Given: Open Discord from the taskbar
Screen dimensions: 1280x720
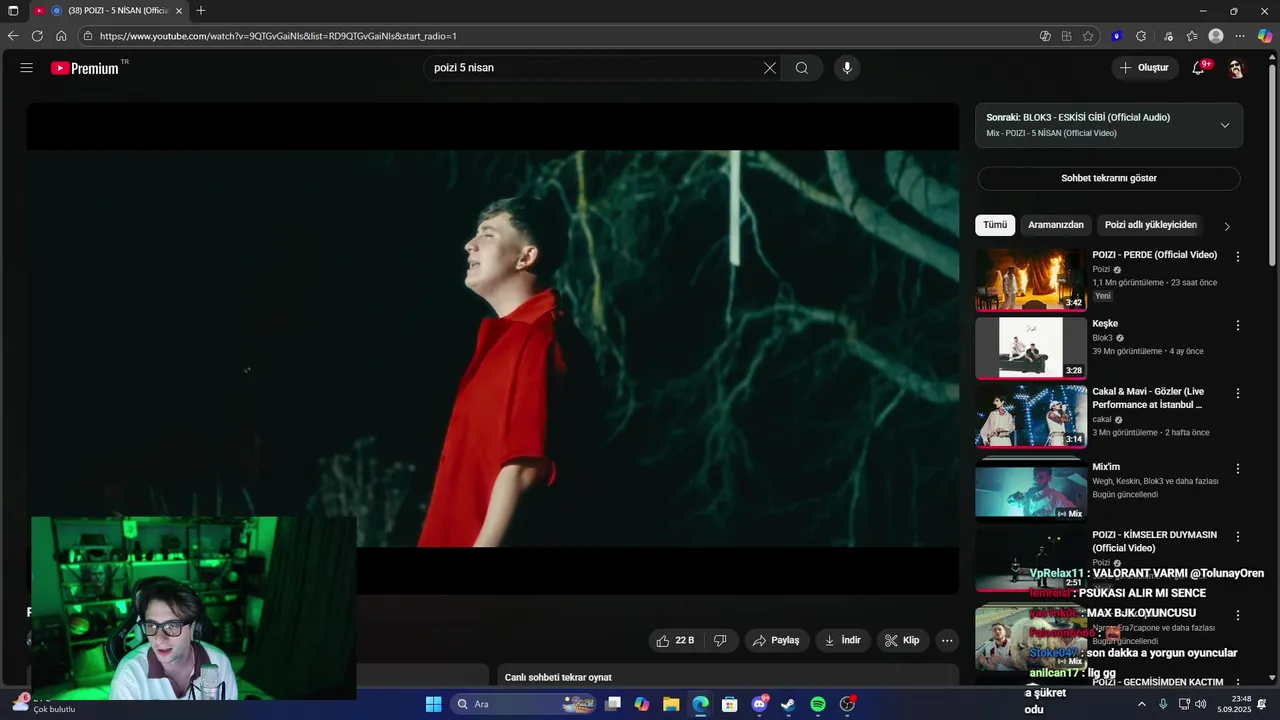Looking at the screenshot, I should tap(759, 704).
